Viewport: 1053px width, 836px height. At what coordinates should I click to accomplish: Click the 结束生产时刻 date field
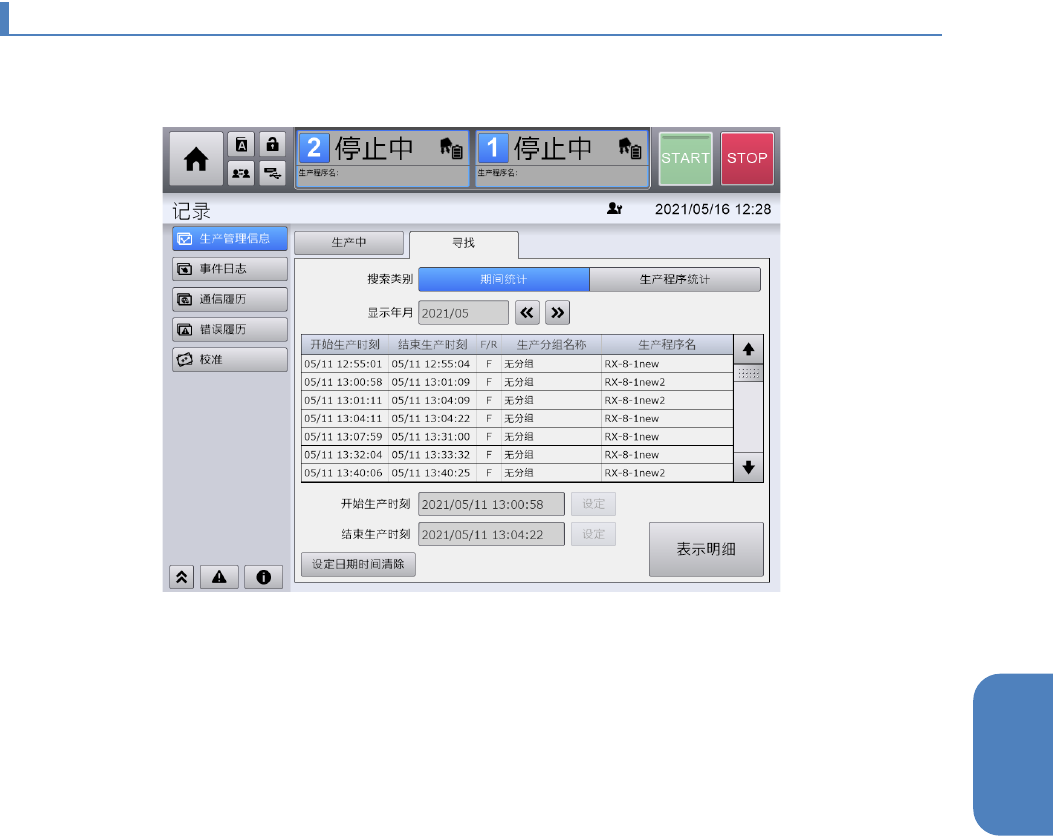[x=491, y=535]
